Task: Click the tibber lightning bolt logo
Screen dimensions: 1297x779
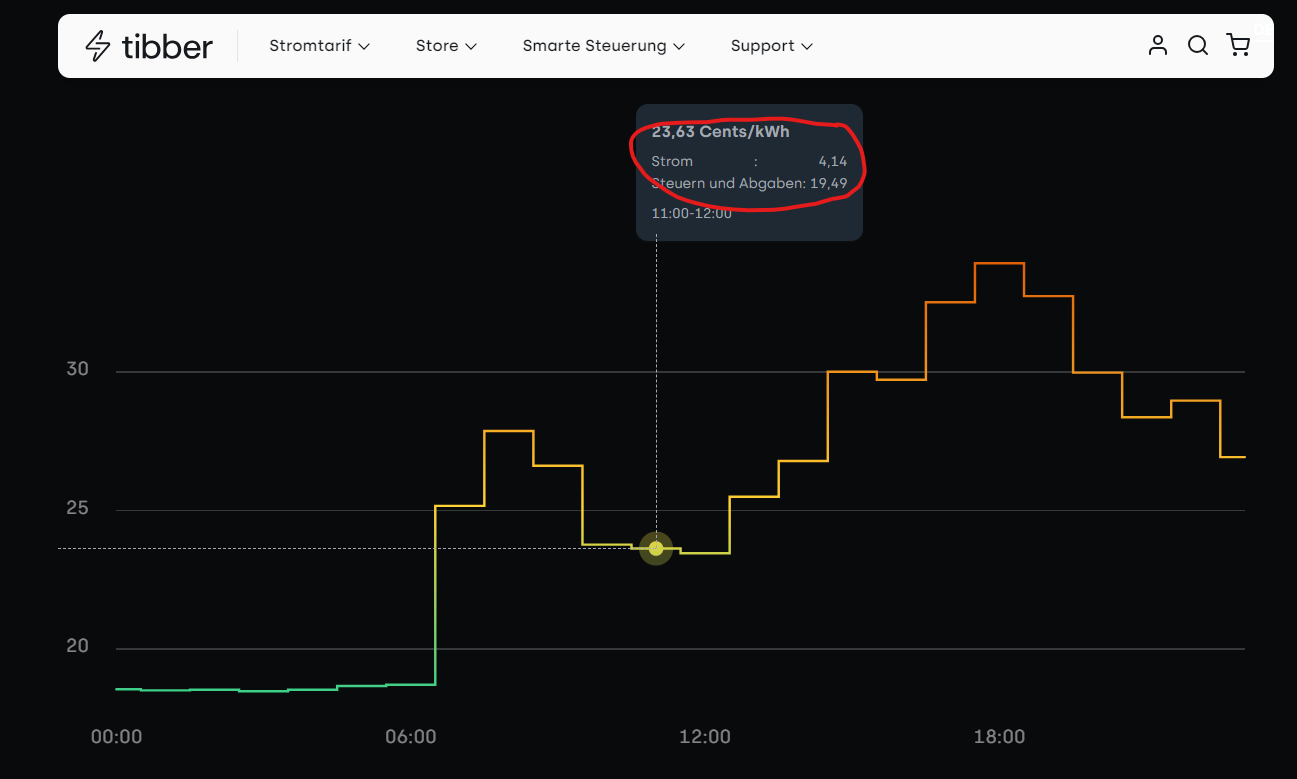Action: pyautogui.click(x=97, y=46)
